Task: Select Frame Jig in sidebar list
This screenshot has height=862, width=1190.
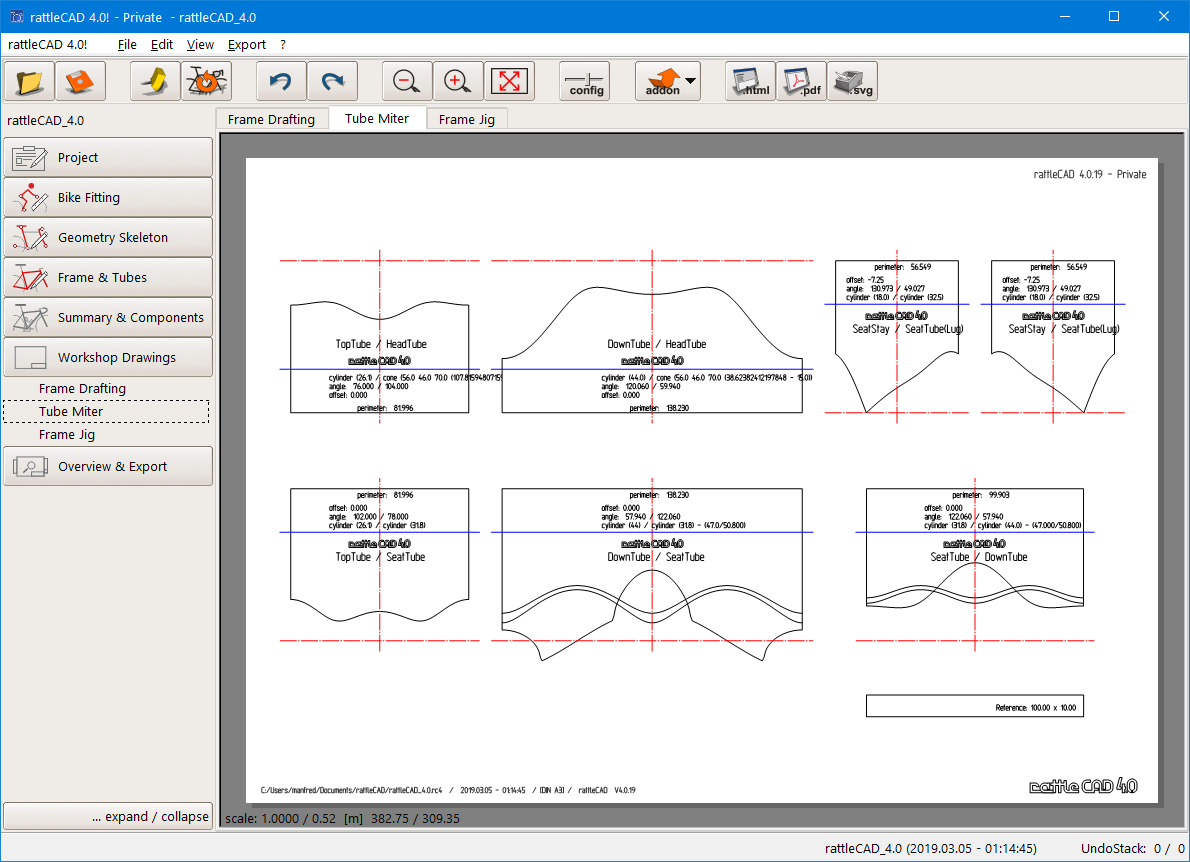Action: [x=67, y=435]
